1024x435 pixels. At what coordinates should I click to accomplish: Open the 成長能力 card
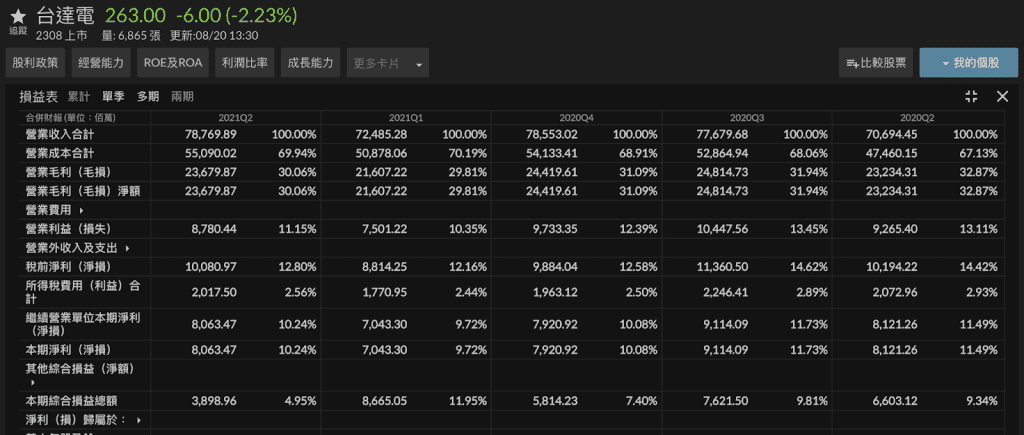[310, 63]
